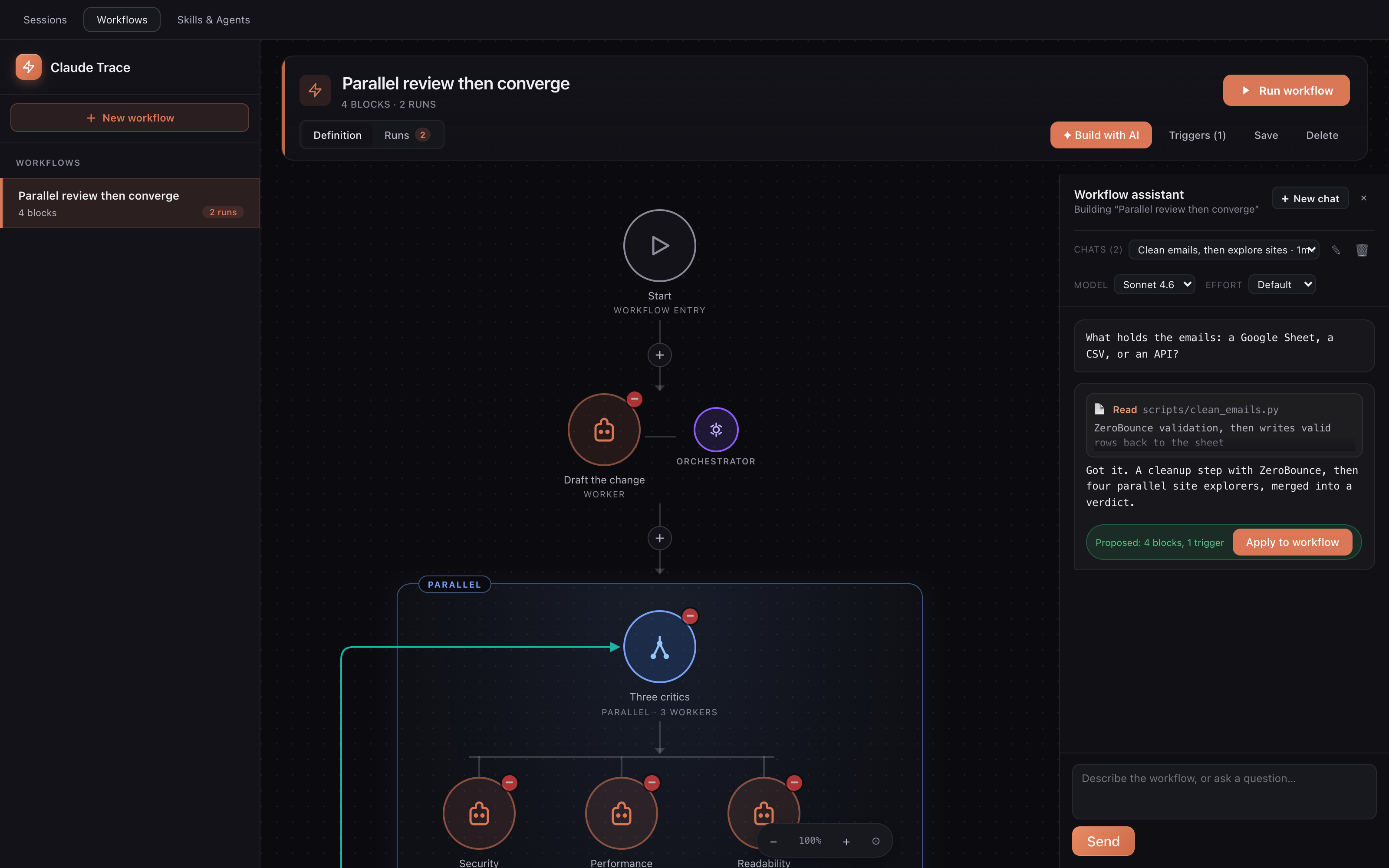Open Triggers (1)
1389x868 pixels.
point(1197,135)
